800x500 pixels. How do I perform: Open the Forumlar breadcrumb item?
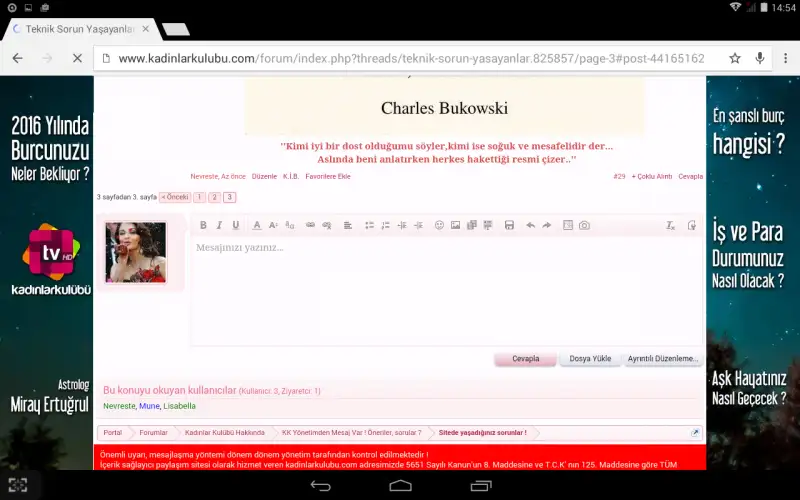pos(153,433)
